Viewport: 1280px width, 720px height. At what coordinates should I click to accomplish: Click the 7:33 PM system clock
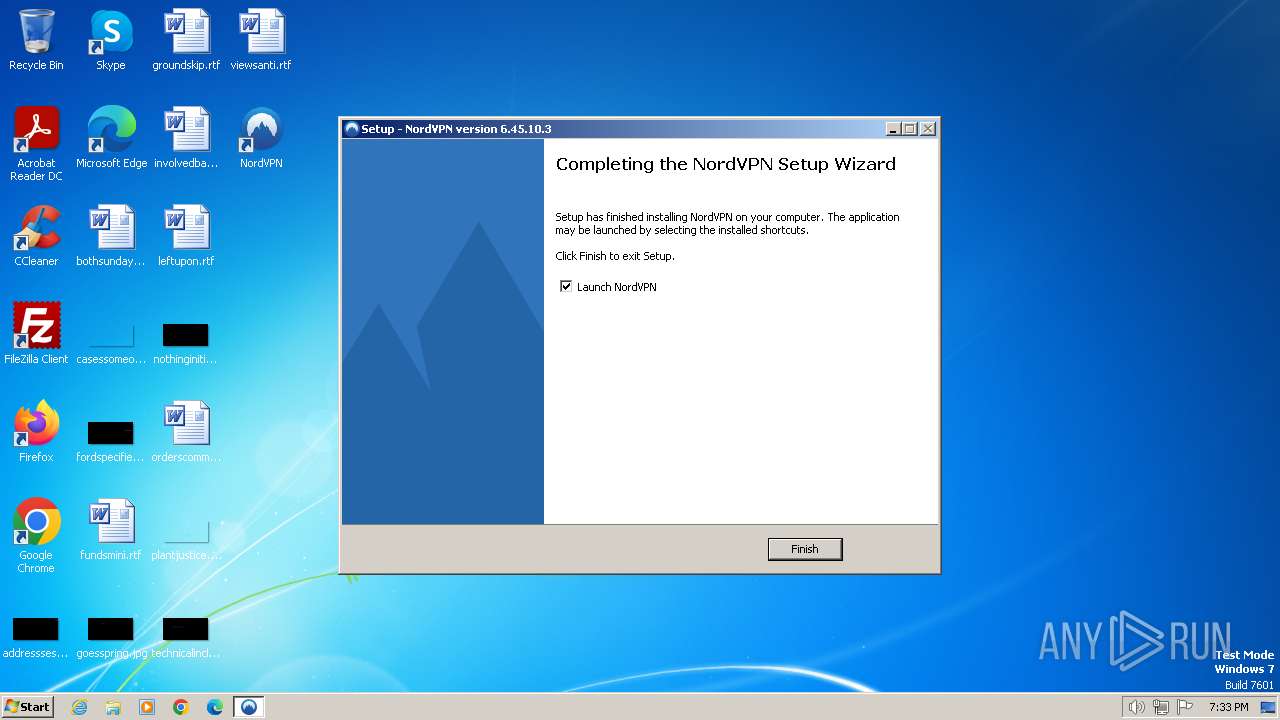click(x=1228, y=707)
